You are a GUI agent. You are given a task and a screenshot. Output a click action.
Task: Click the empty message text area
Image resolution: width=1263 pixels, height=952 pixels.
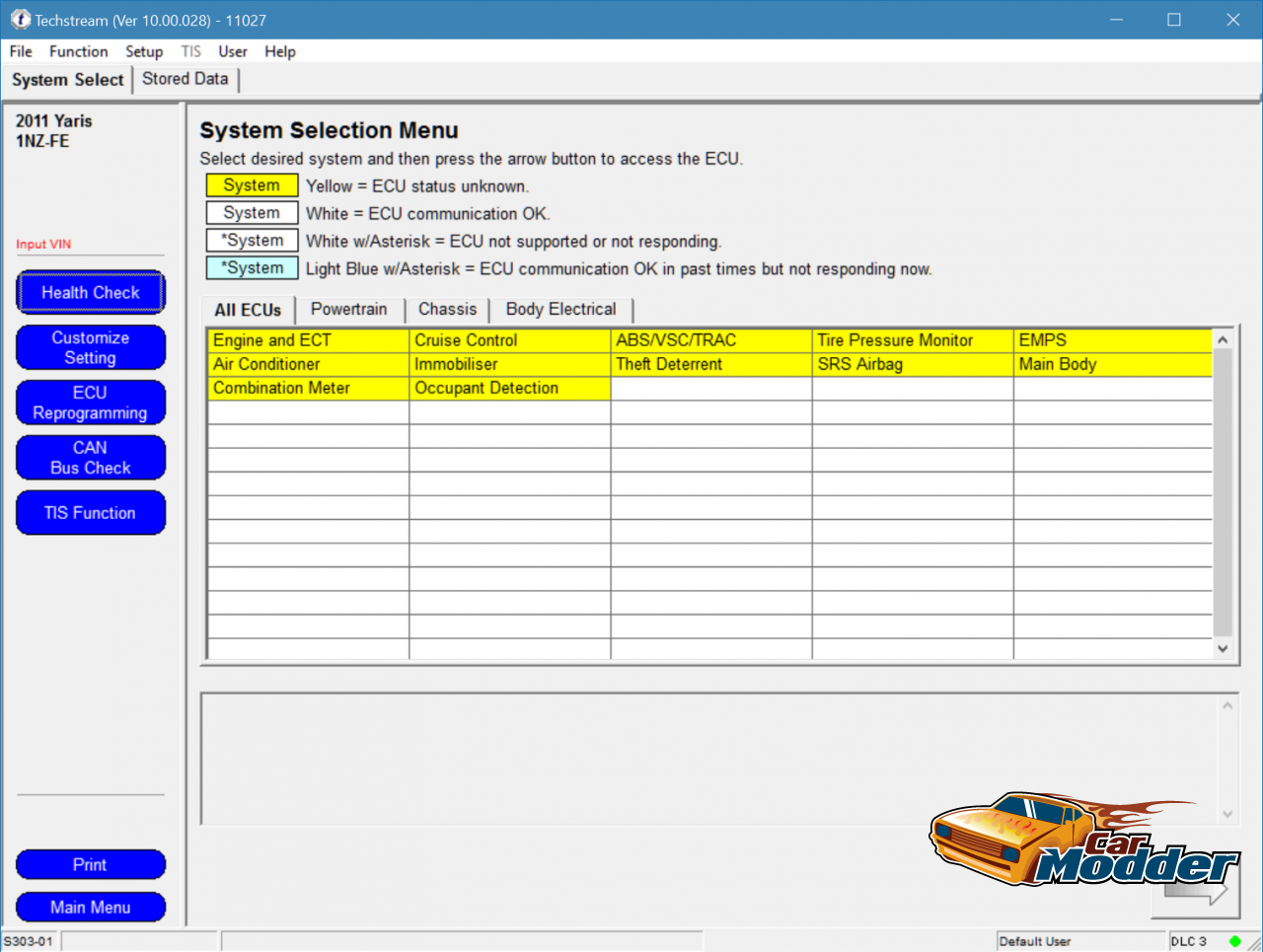tap(709, 759)
